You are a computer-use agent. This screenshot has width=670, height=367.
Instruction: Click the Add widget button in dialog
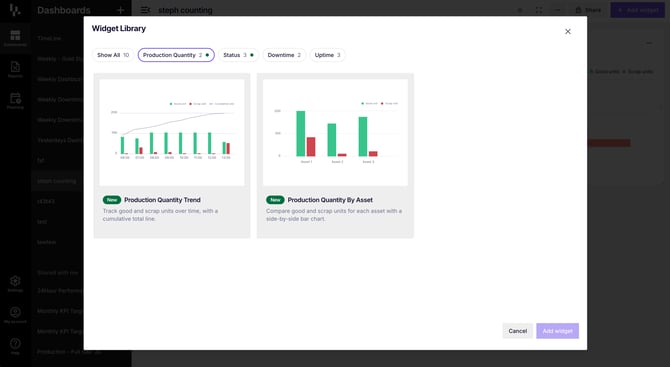557,331
